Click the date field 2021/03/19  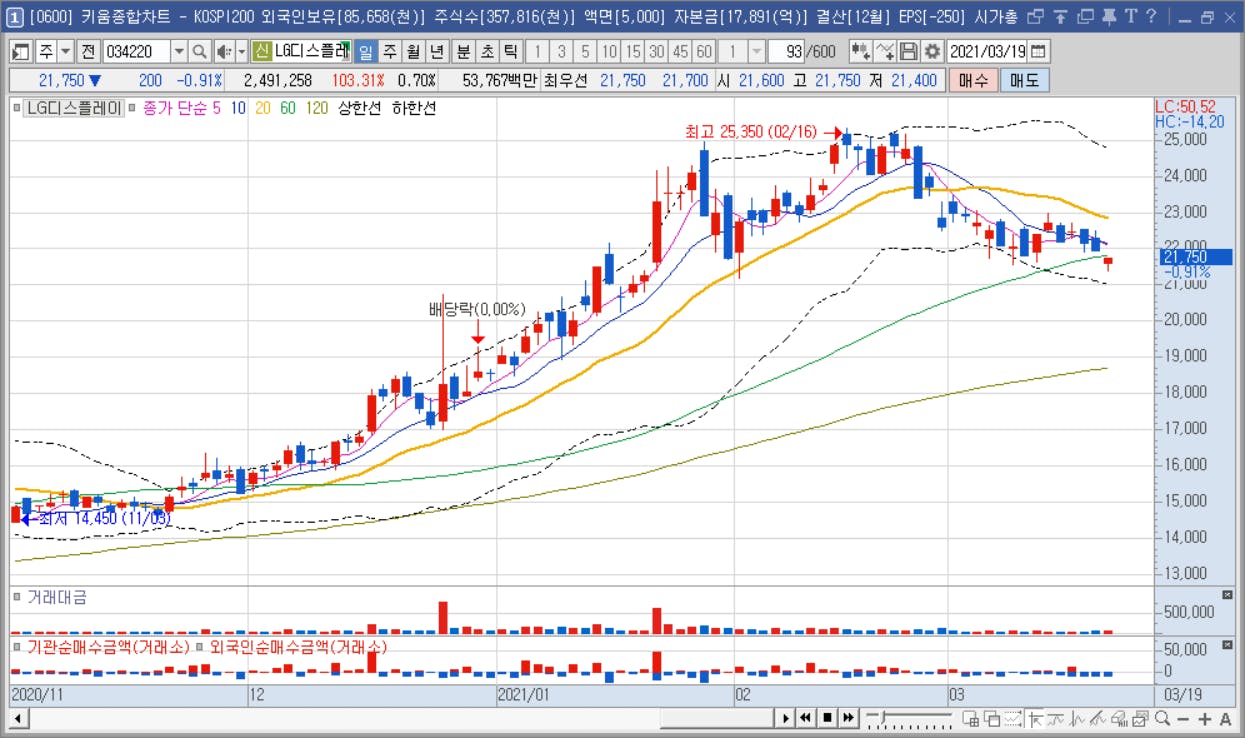tap(987, 51)
